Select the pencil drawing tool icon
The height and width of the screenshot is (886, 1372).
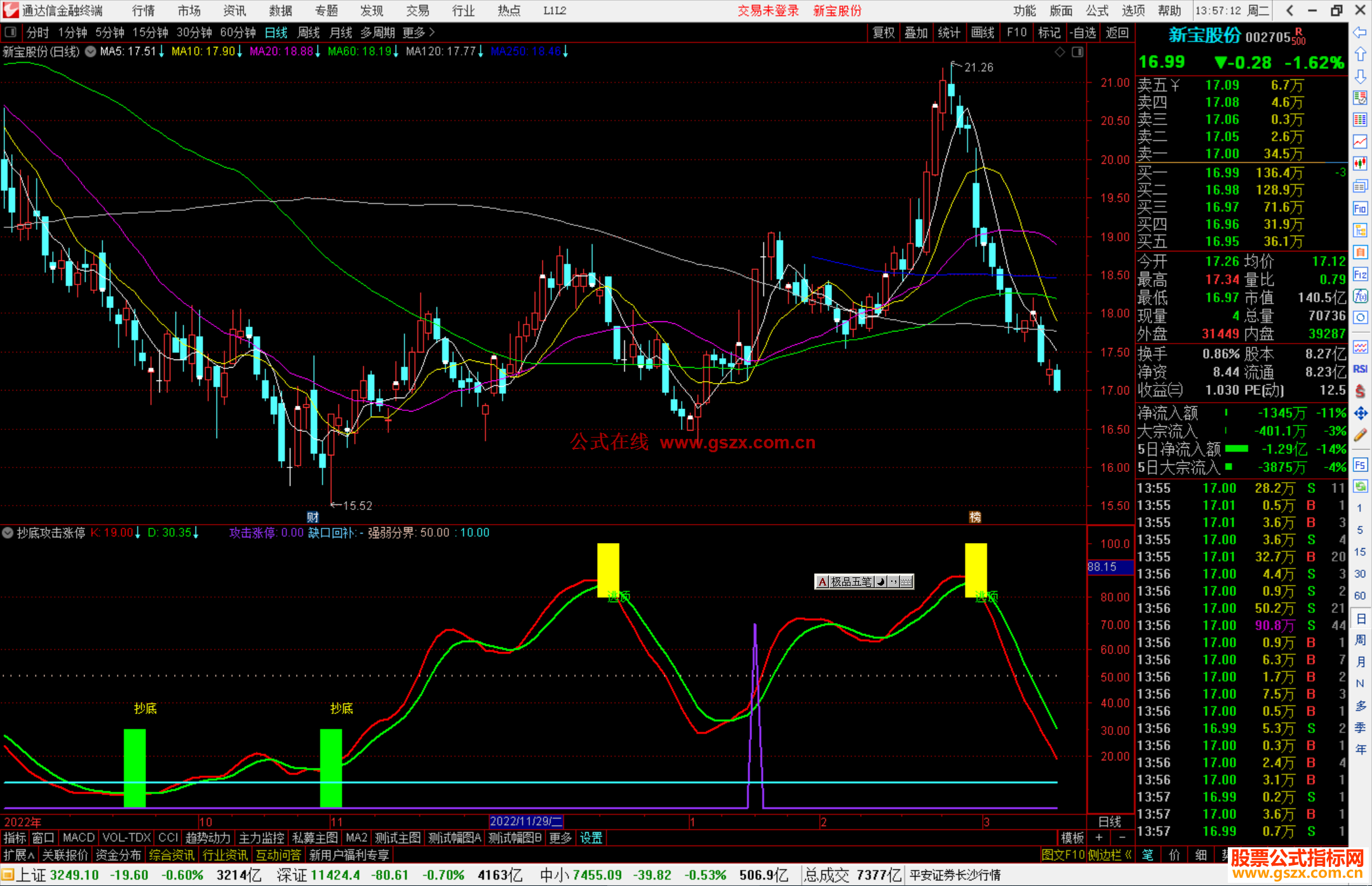click(1360, 436)
